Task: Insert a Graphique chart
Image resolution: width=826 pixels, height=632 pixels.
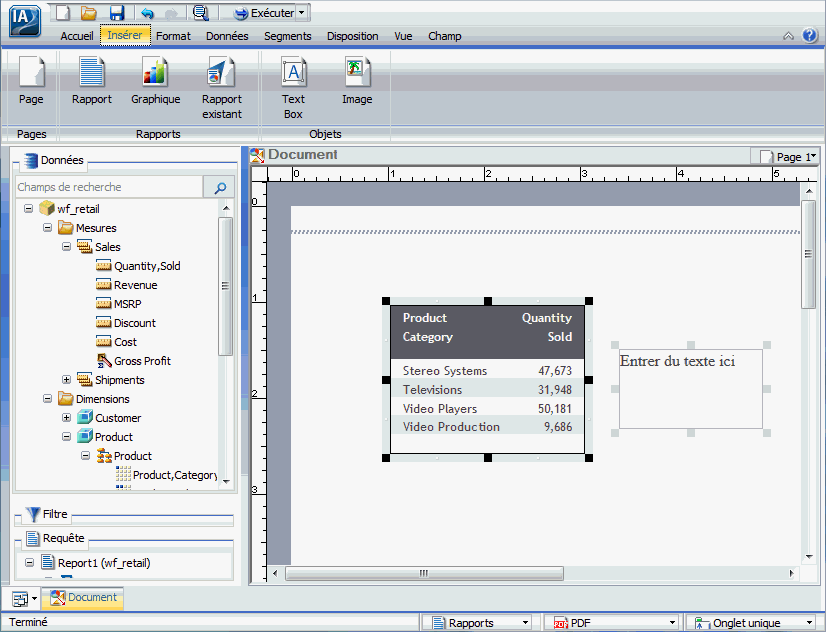Action: coord(155,80)
